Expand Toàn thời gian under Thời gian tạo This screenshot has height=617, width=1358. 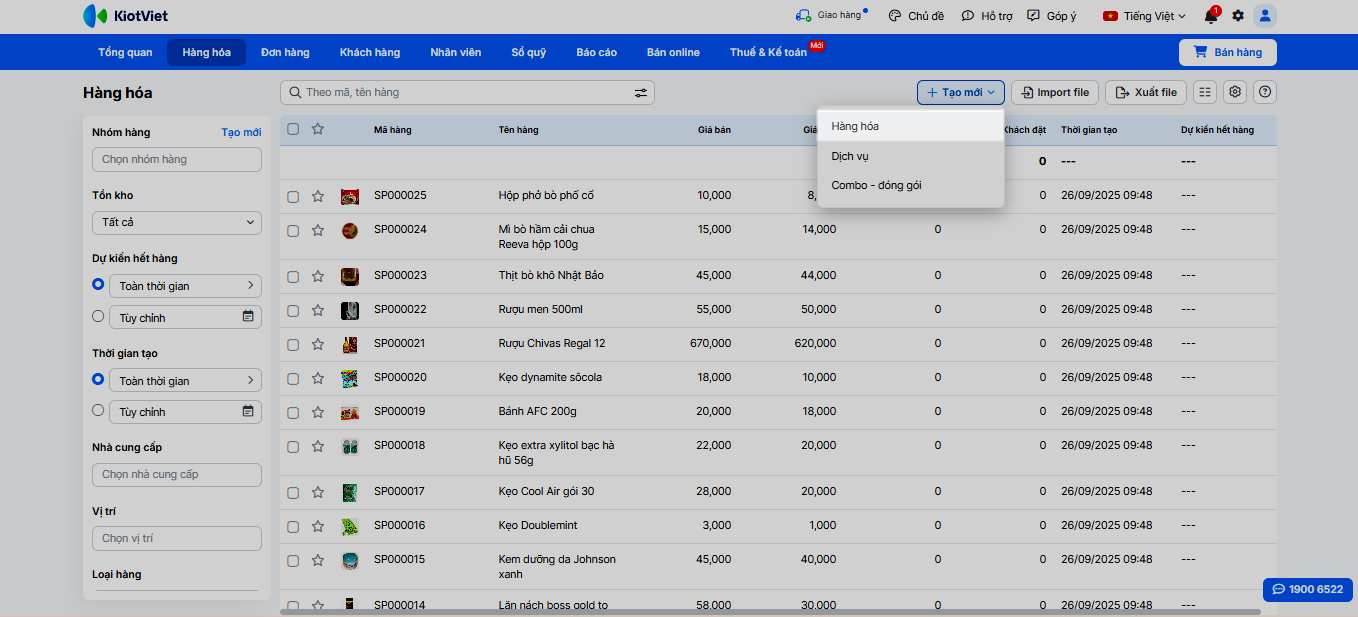tap(185, 381)
